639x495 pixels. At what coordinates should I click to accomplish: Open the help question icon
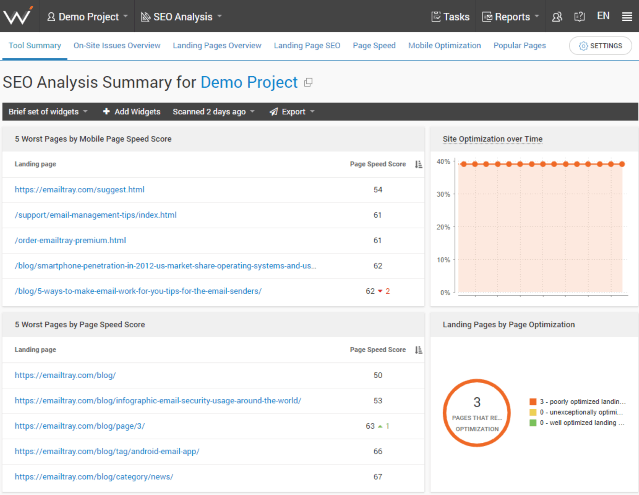click(x=579, y=17)
